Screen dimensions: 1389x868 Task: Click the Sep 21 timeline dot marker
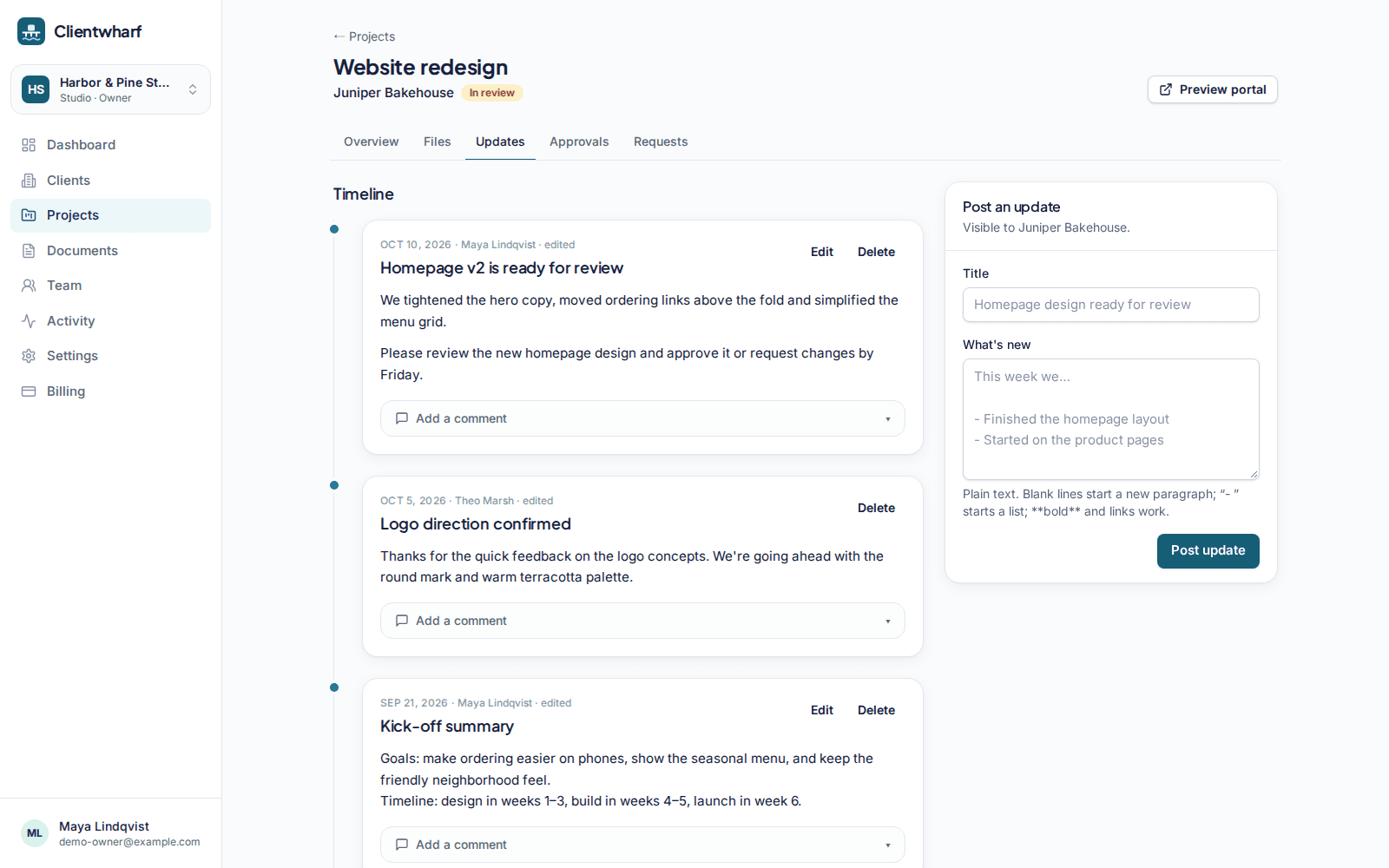coord(334,687)
